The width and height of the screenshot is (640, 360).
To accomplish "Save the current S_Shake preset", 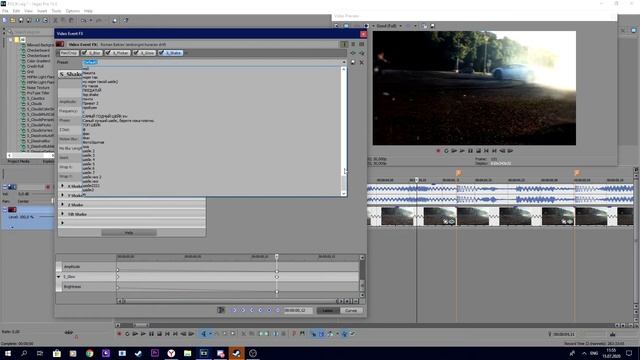I will (353, 62).
